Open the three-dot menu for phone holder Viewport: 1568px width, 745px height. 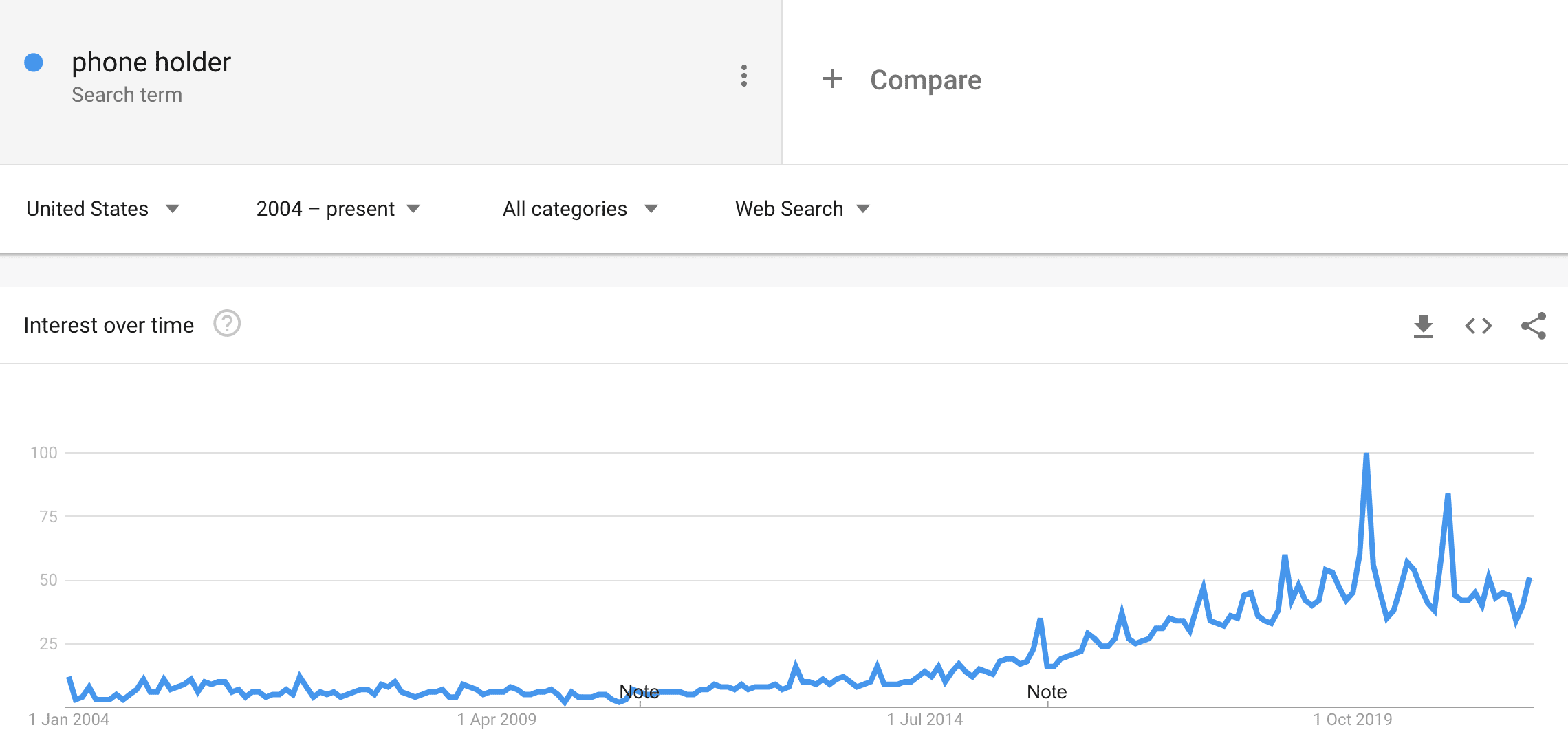743,76
